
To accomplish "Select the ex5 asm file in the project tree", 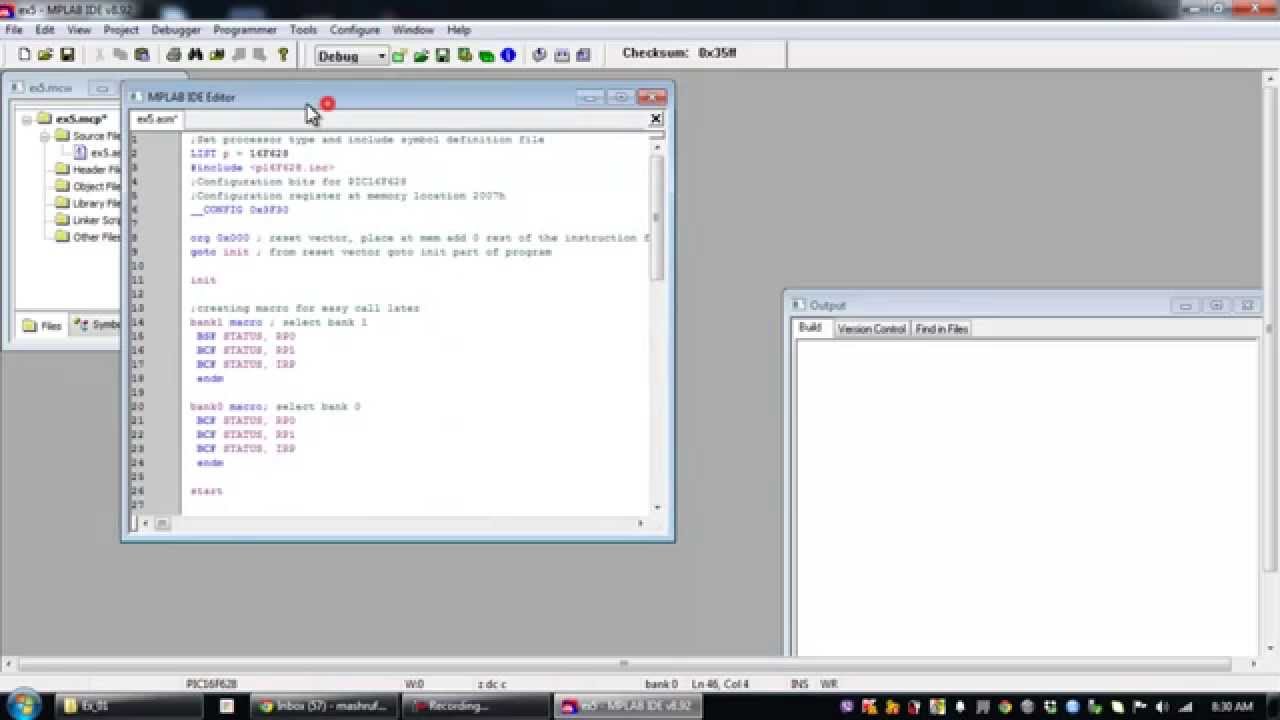I will click(104, 153).
